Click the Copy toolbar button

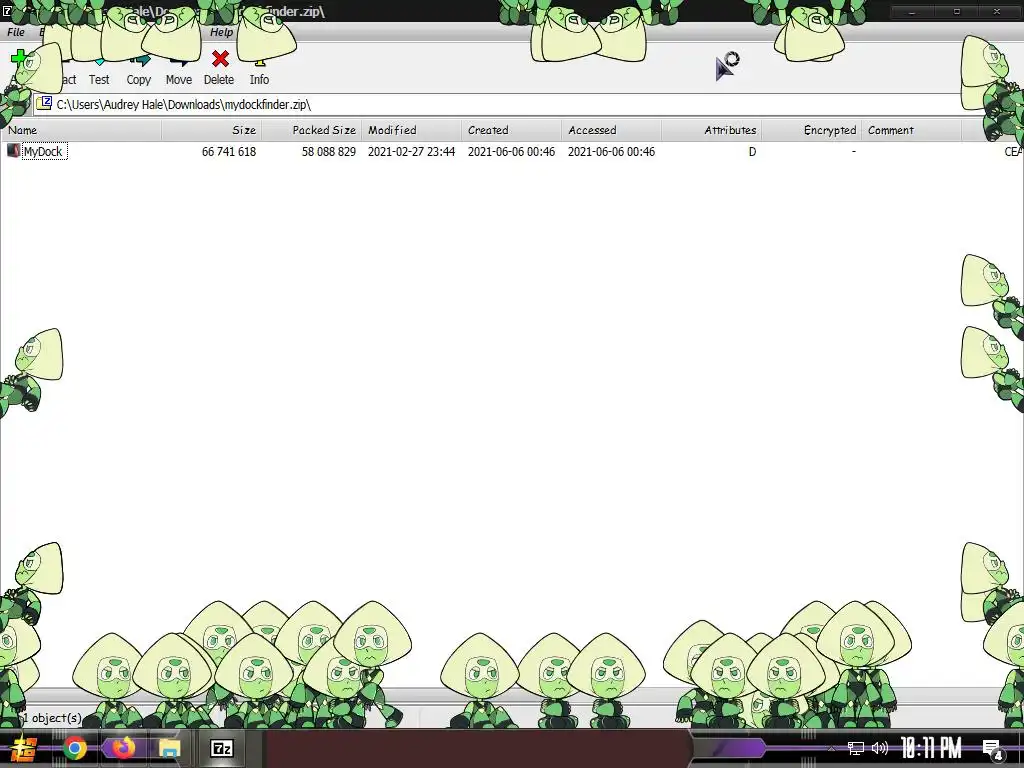tap(138, 69)
